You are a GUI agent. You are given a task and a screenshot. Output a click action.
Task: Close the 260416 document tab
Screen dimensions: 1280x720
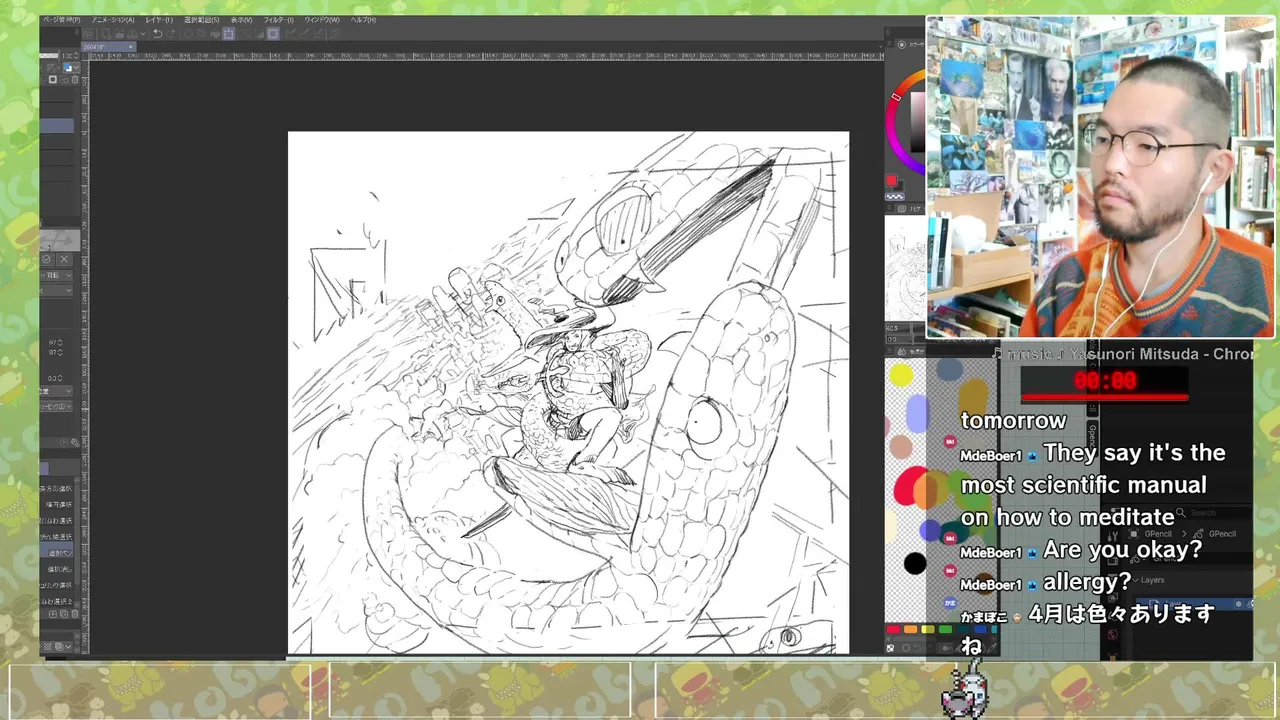click(x=130, y=46)
